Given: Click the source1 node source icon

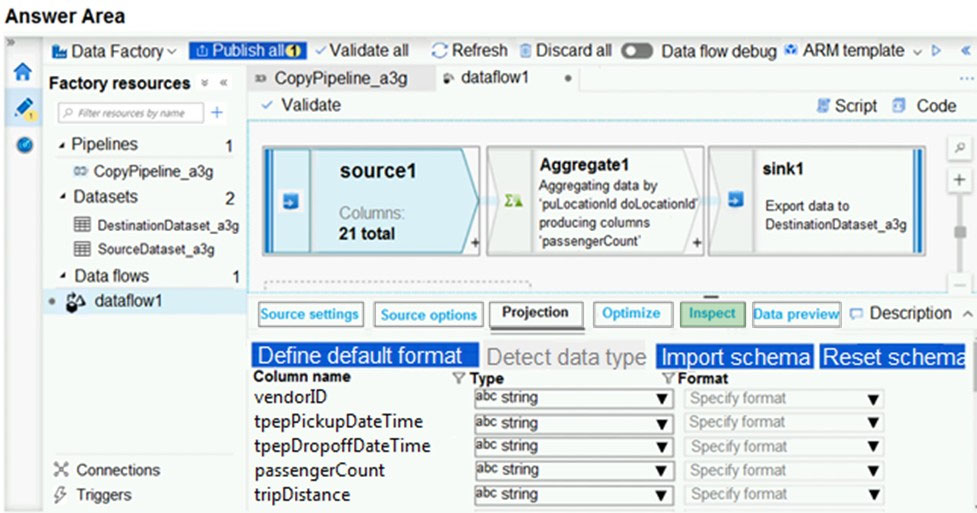Looking at the screenshot, I should [290, 201].
